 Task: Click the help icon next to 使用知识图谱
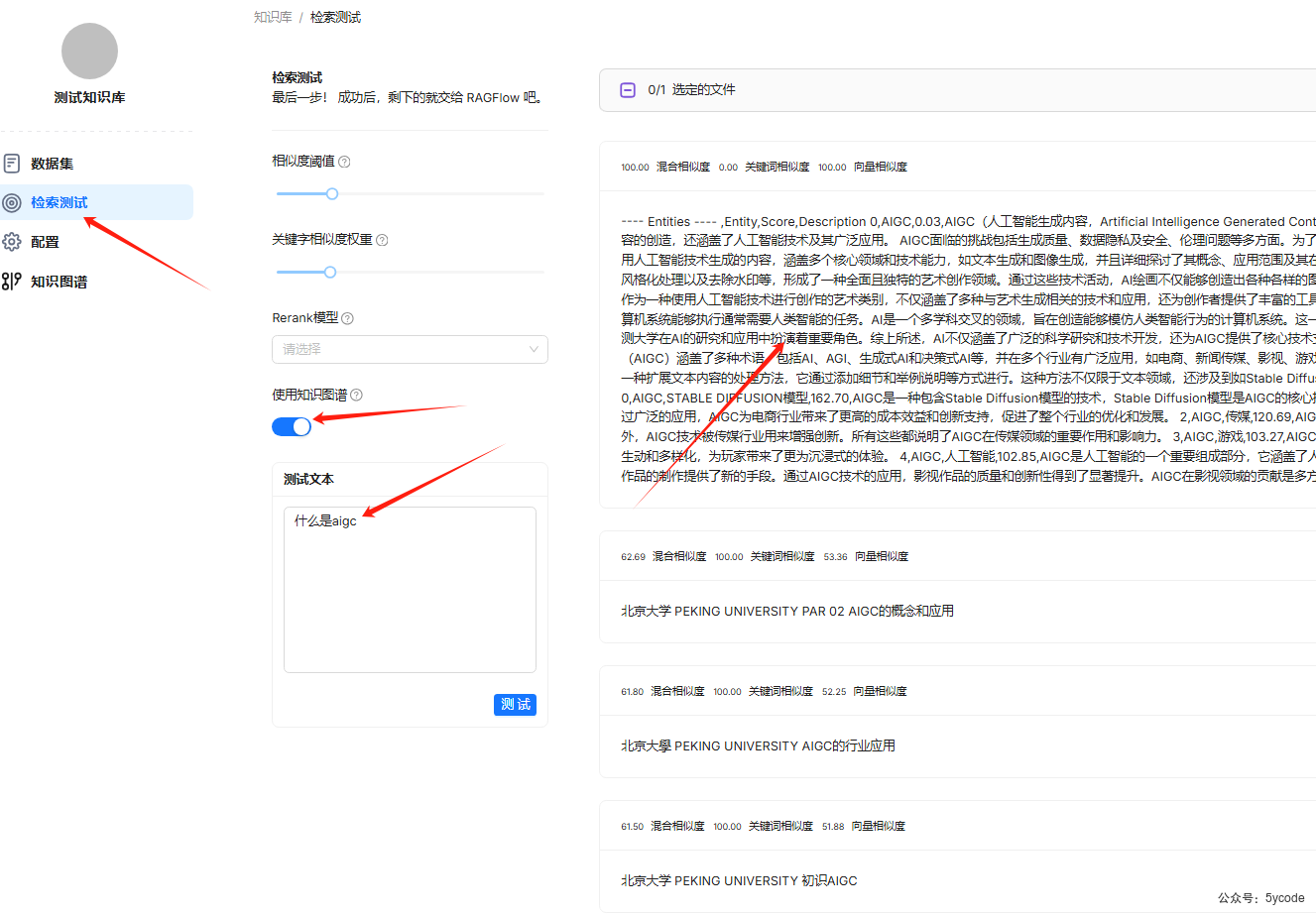coord(356,395)
